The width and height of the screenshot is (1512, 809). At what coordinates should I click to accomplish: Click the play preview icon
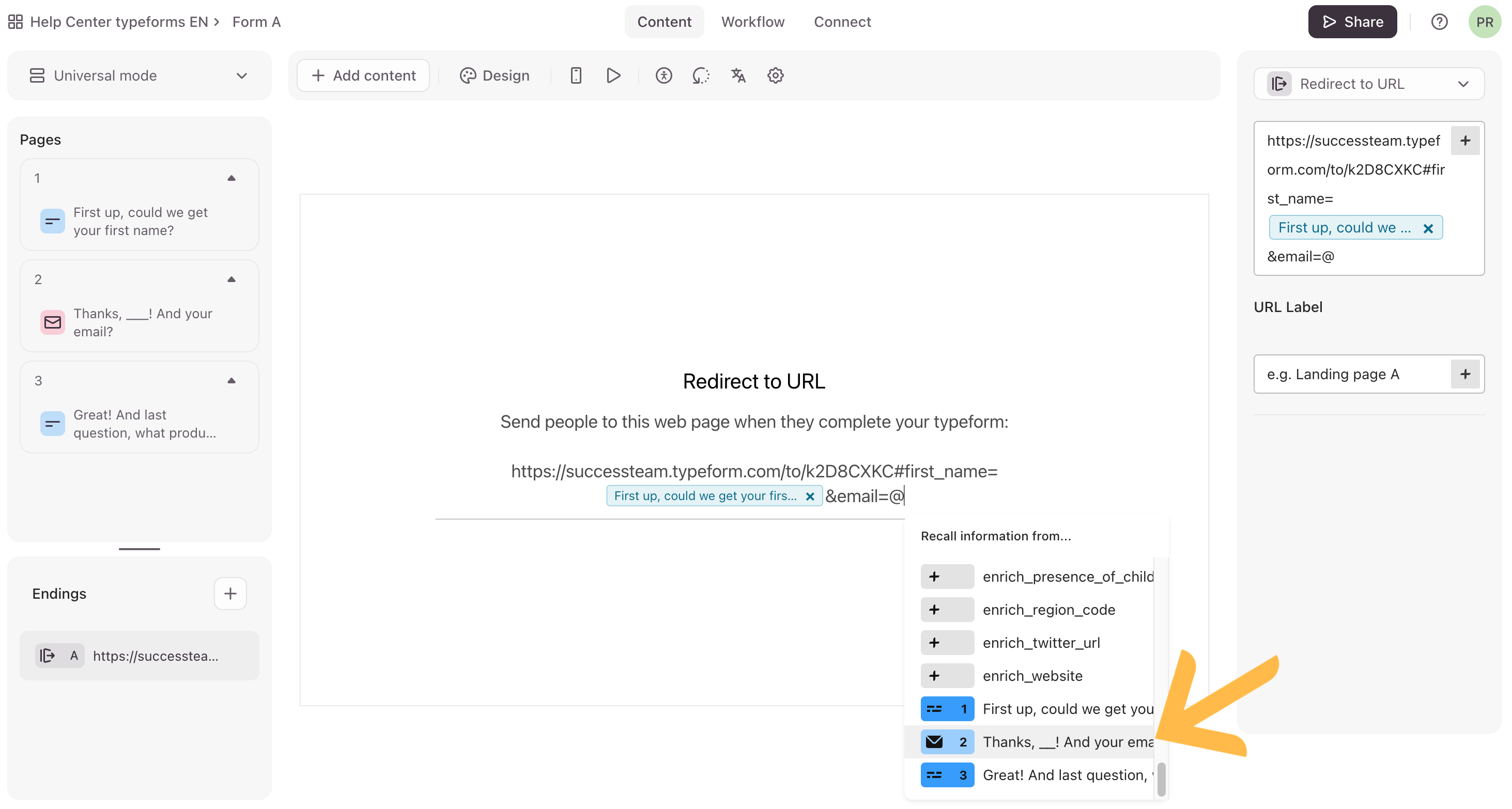point(613,75)
